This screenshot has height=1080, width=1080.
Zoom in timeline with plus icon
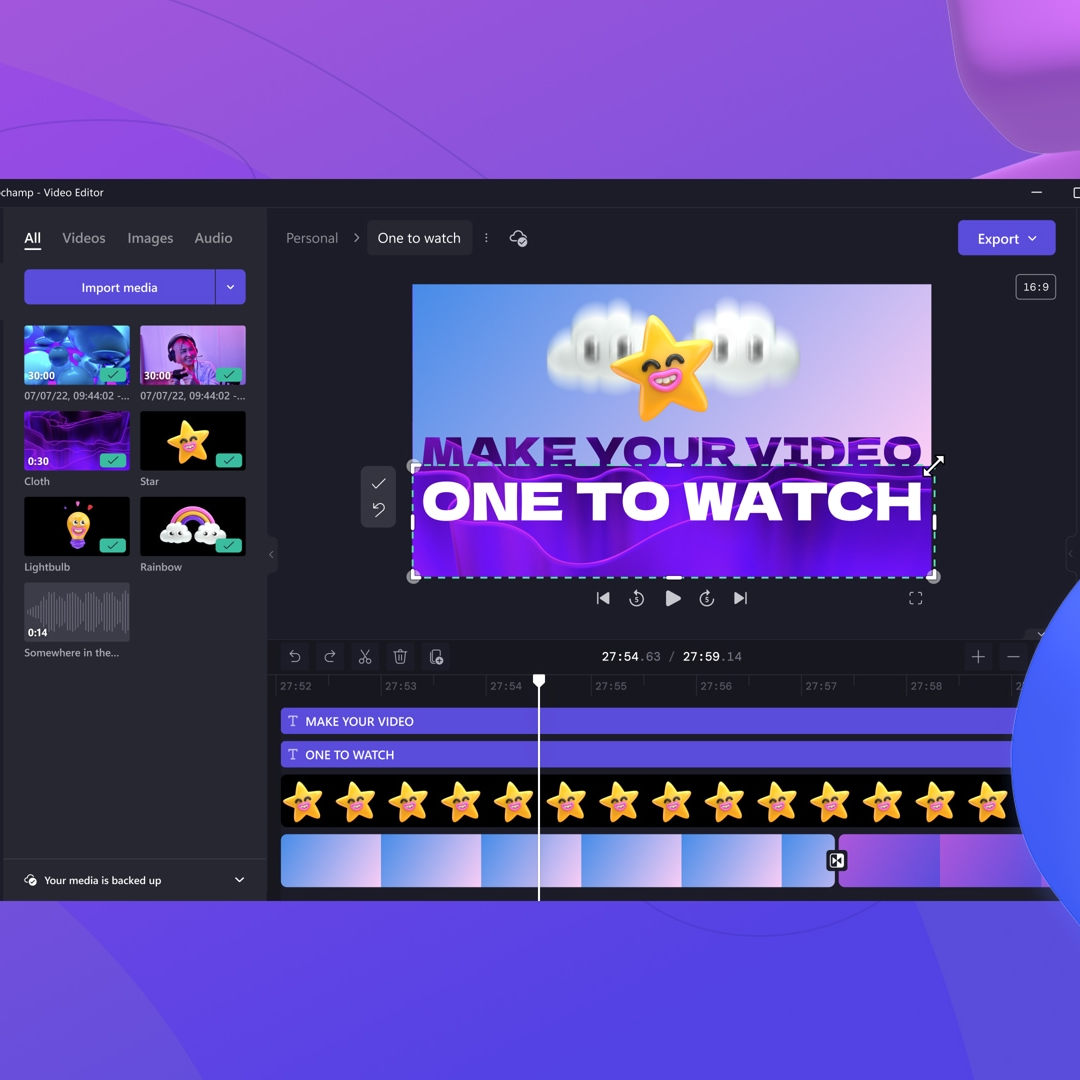[x=978, y=656]
